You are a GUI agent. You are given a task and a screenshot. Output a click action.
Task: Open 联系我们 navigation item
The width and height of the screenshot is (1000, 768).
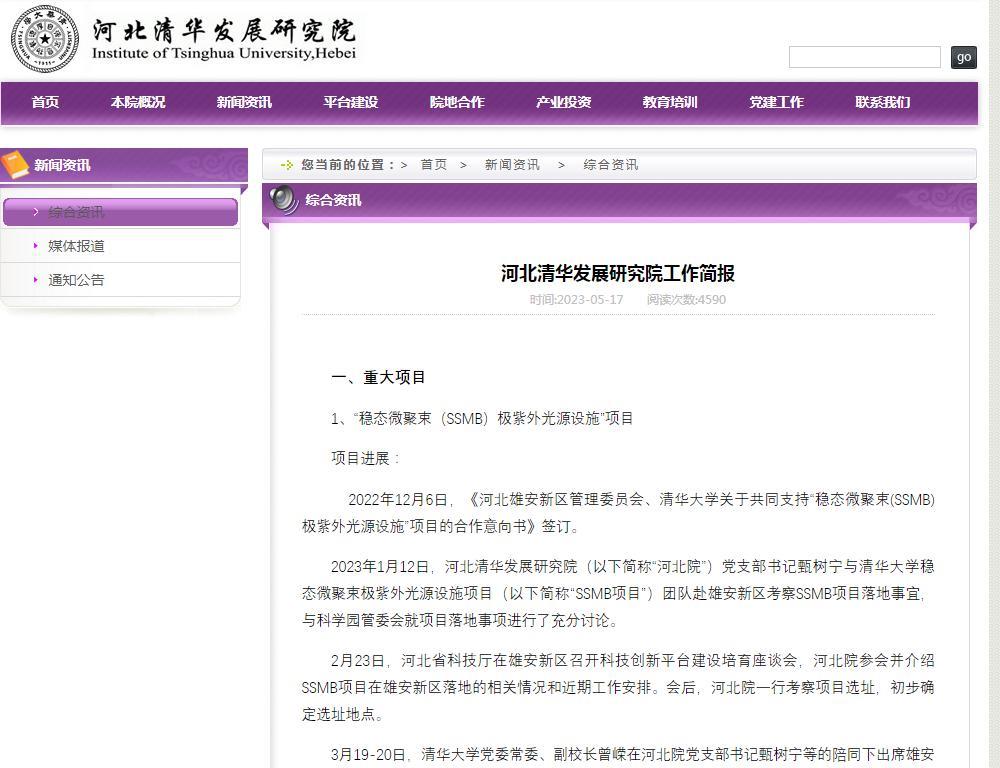click(883, 102)
